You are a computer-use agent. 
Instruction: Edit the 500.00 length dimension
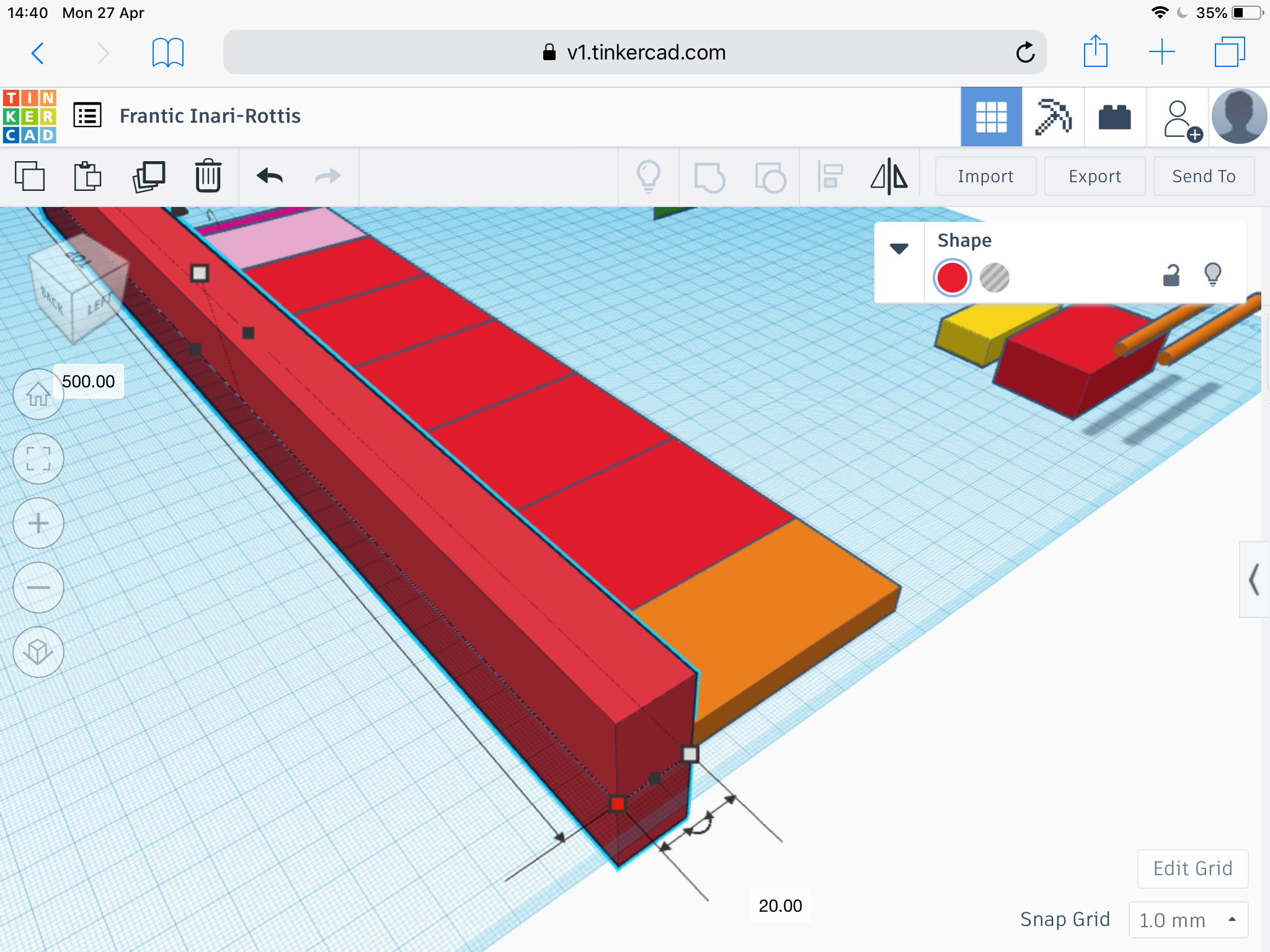(x=88, y=381)
